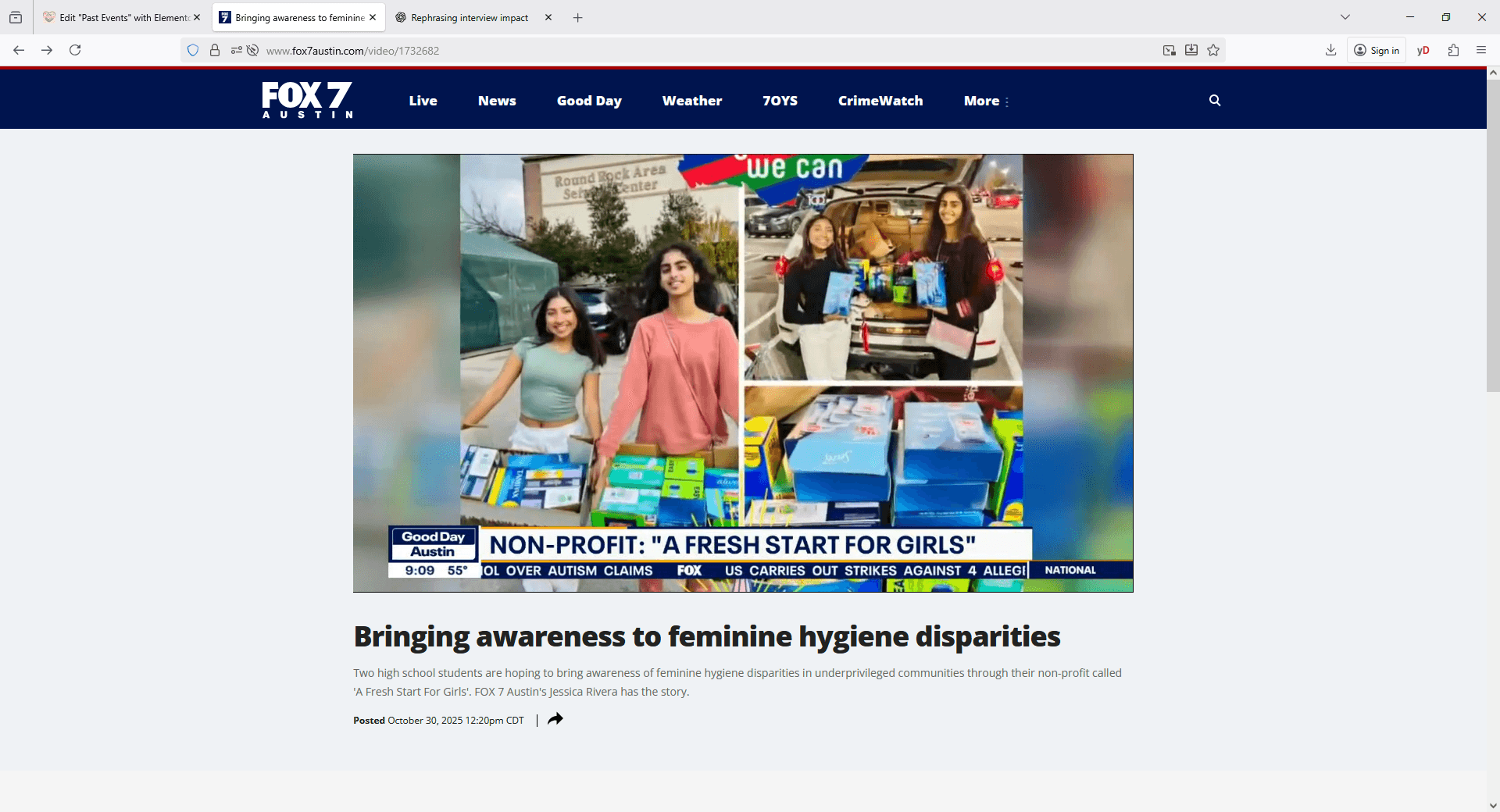The image size is (1500, 812).
Task: Open the Firefox hamburger application menu
Action: coord(1480,51)
